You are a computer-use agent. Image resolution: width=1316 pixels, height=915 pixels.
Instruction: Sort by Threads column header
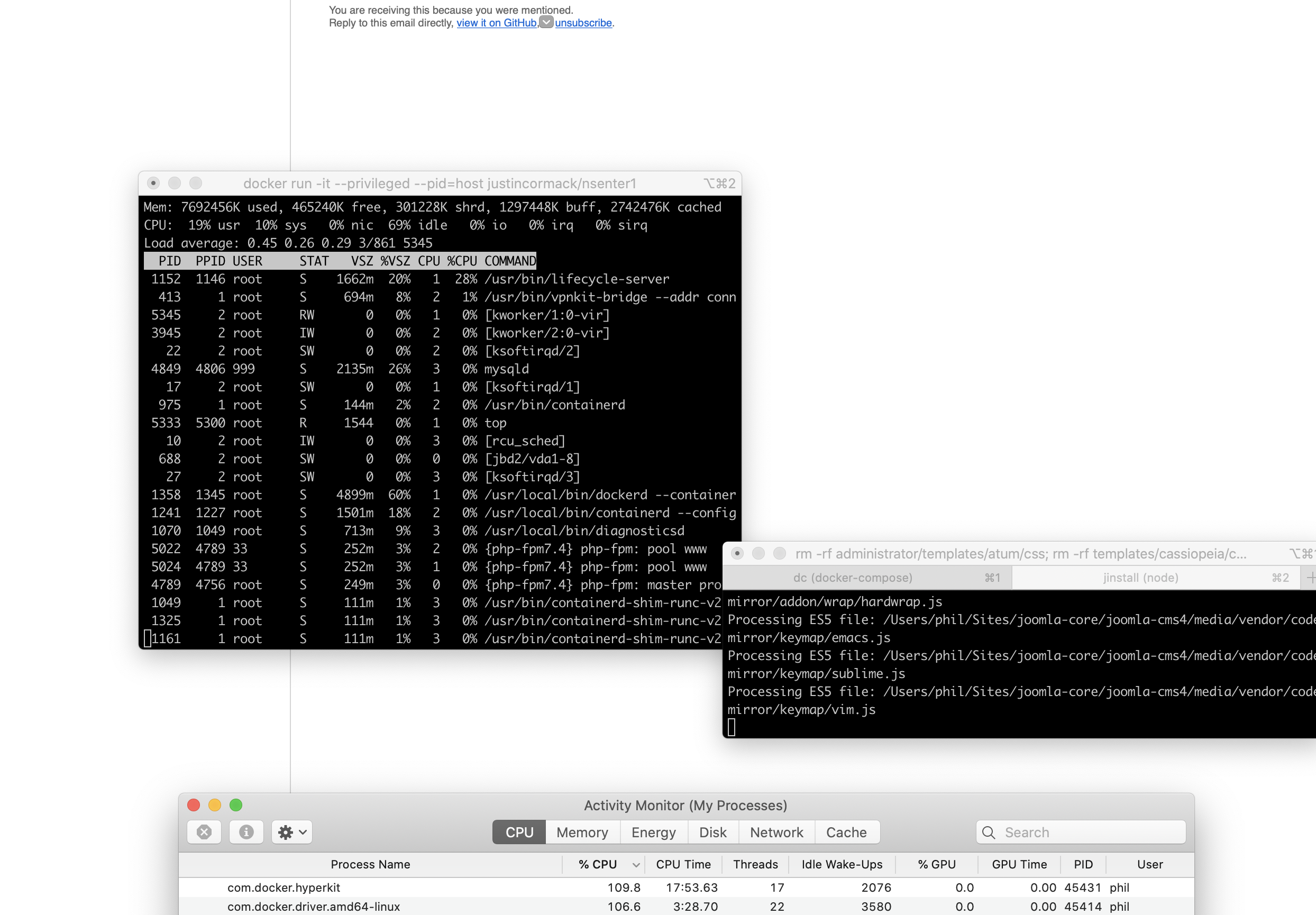(x=755, y=864)
